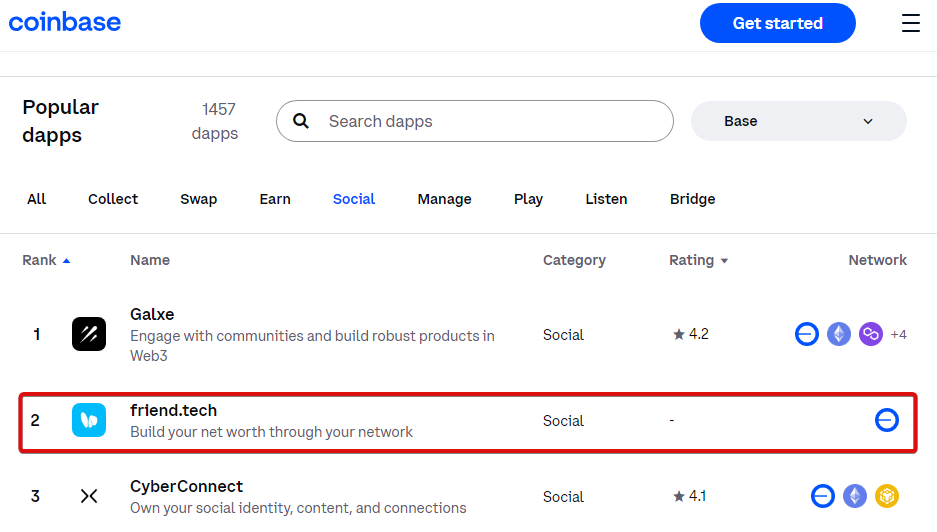Image resolution: width=937 pixels, height=532 pixels.
Task: Click the 4.2 rating for Galxe
Action: (699, 334)
